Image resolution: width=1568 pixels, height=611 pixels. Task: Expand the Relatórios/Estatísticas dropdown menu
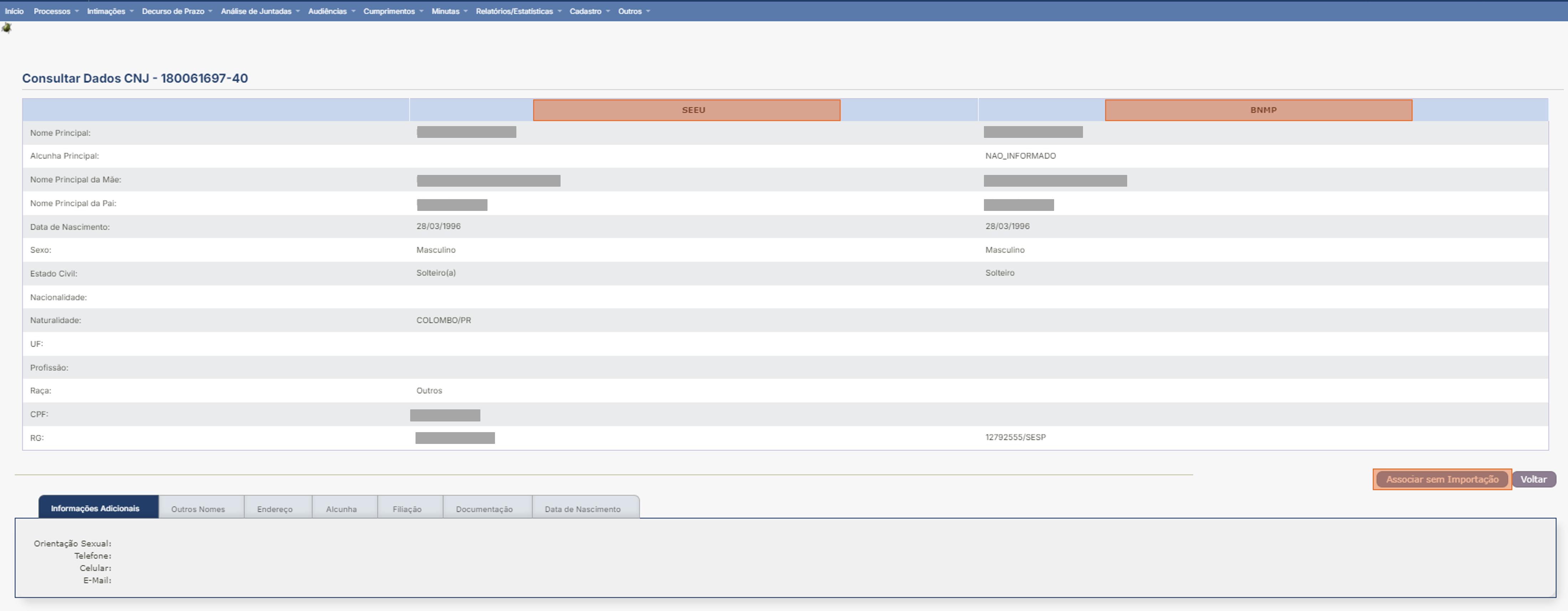(x=519, y=11)
